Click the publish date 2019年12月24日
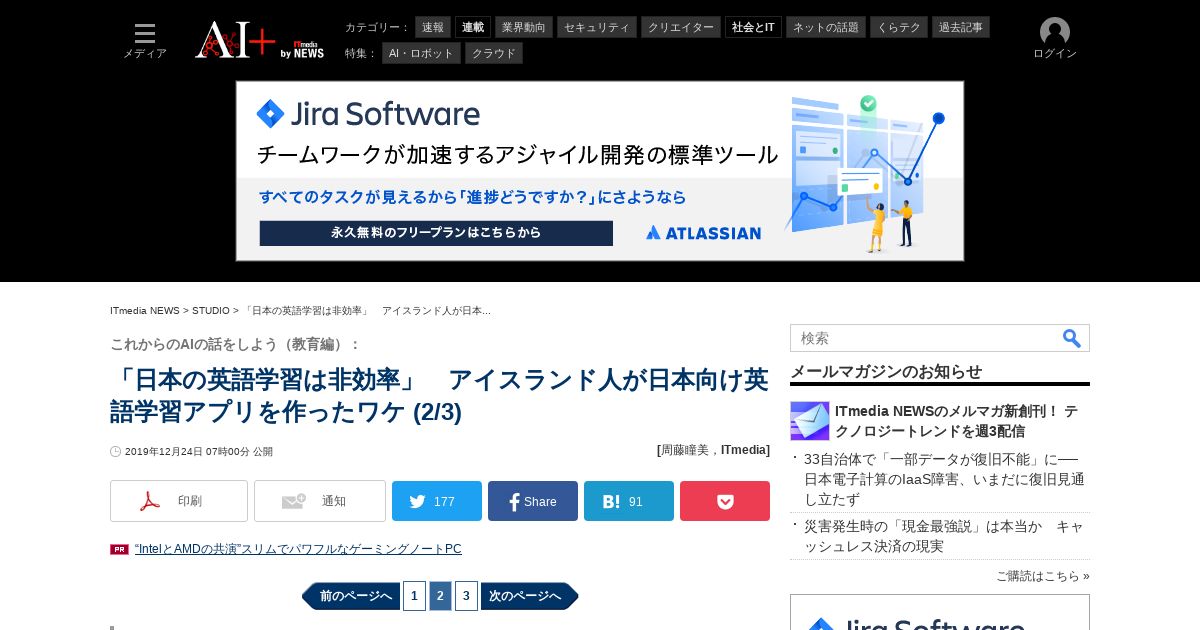Viewport: 1200px width, 630px height. pos(198,452)
